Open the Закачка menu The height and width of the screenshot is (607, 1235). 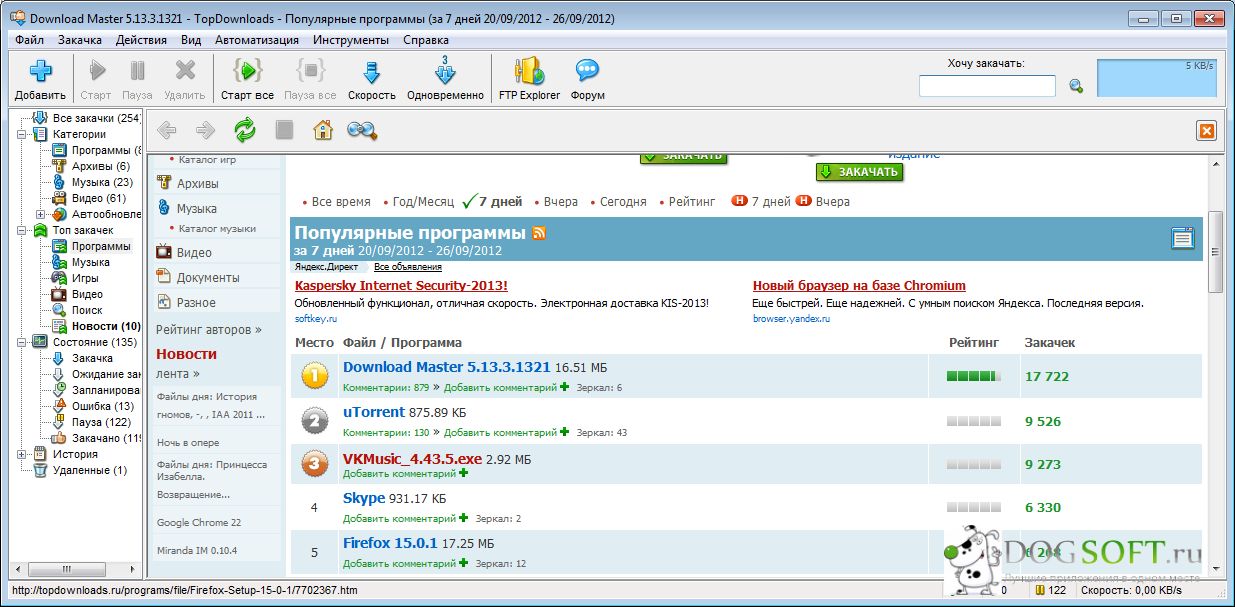[80, 40]
